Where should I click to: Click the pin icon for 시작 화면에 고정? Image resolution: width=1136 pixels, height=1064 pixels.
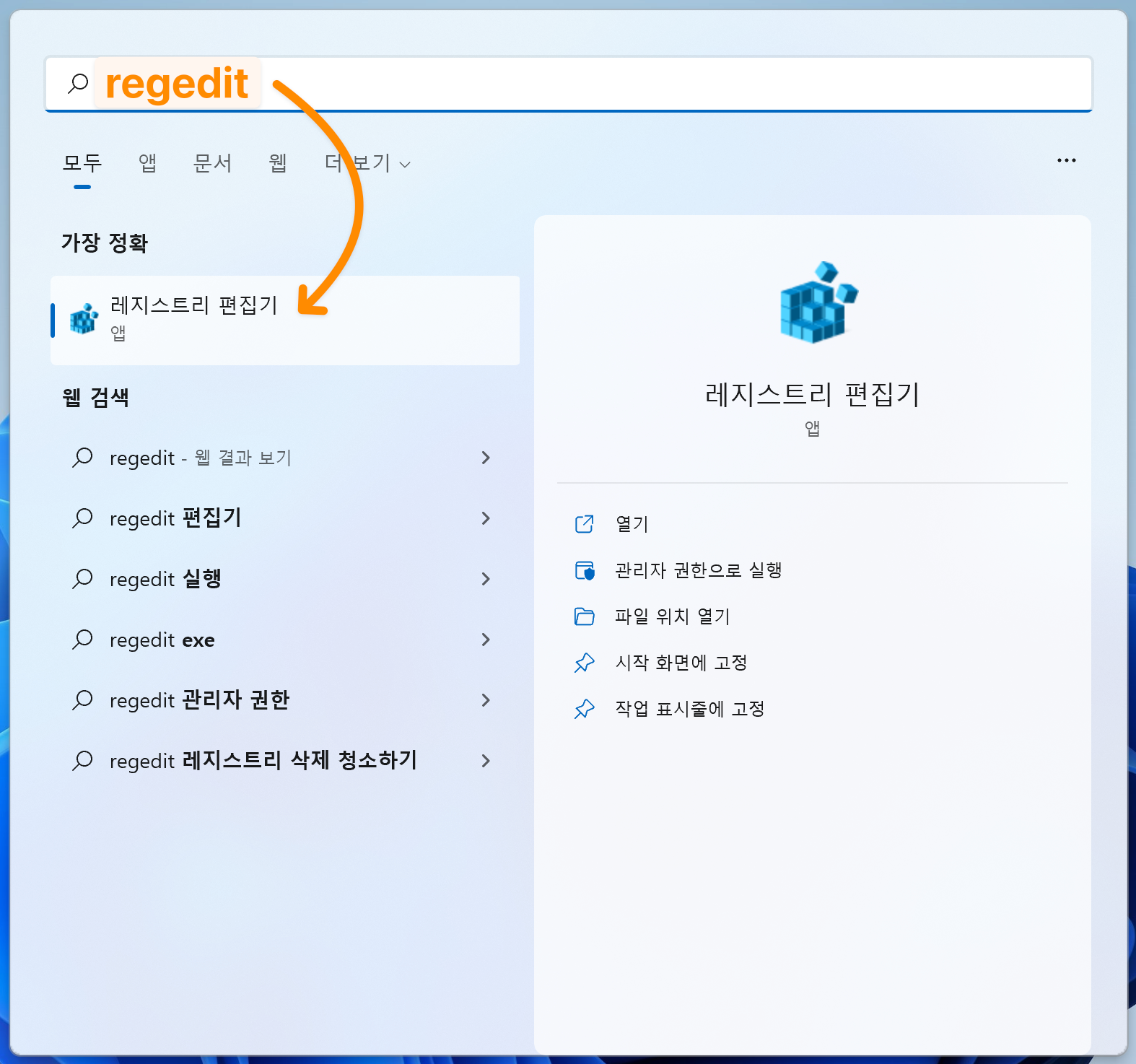pos(585,663)
